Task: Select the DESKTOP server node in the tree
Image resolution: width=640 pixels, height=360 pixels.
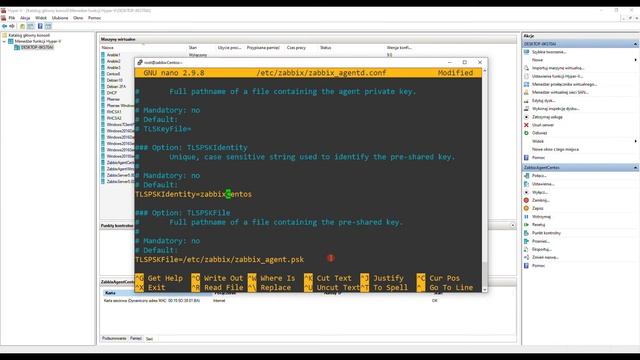Action: pyautogui.click(x=37, y=47)
